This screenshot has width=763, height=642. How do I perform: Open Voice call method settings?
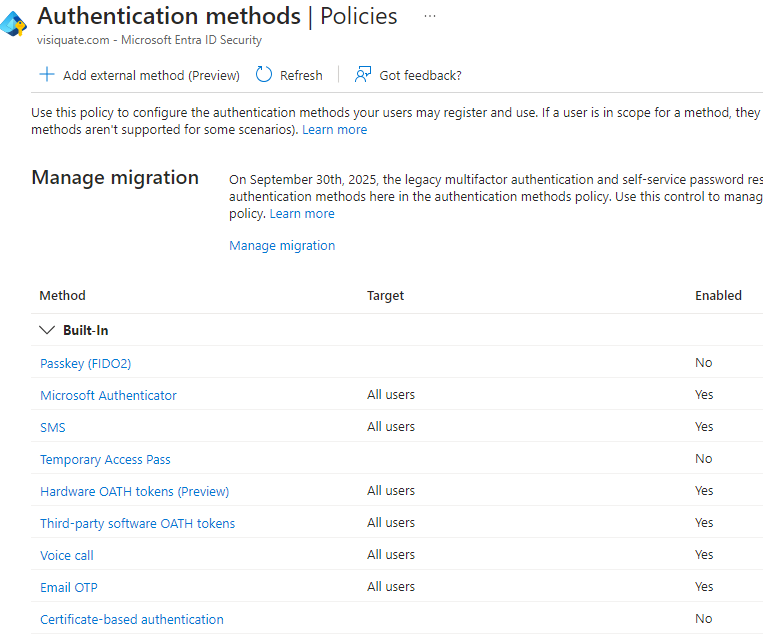[x=67, y=555]
